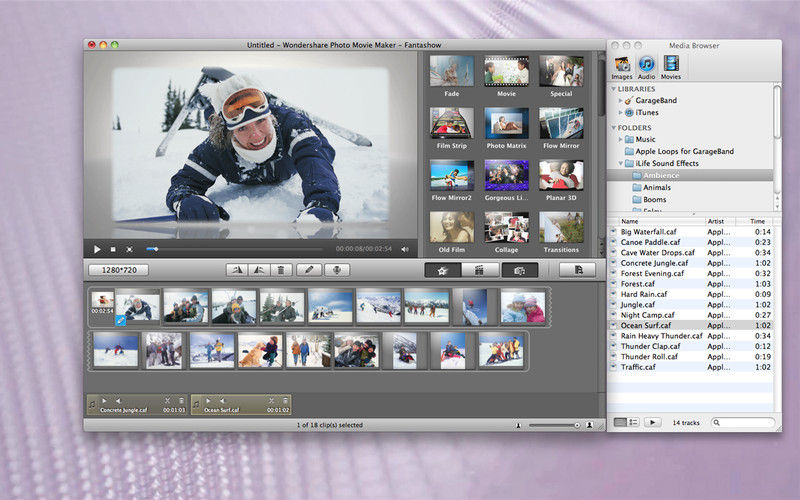Click the export/share movie button

tap(578, 270)
